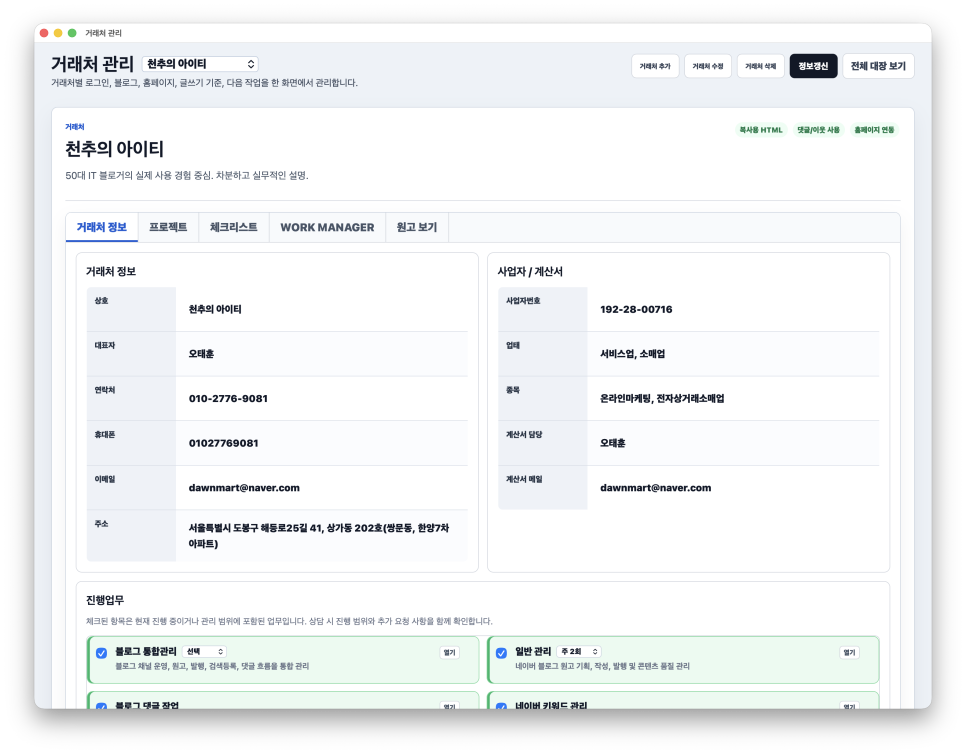Screen dimensions: 966x754
Task: Click the 거래처 추가 button
Action: [655, 66]
